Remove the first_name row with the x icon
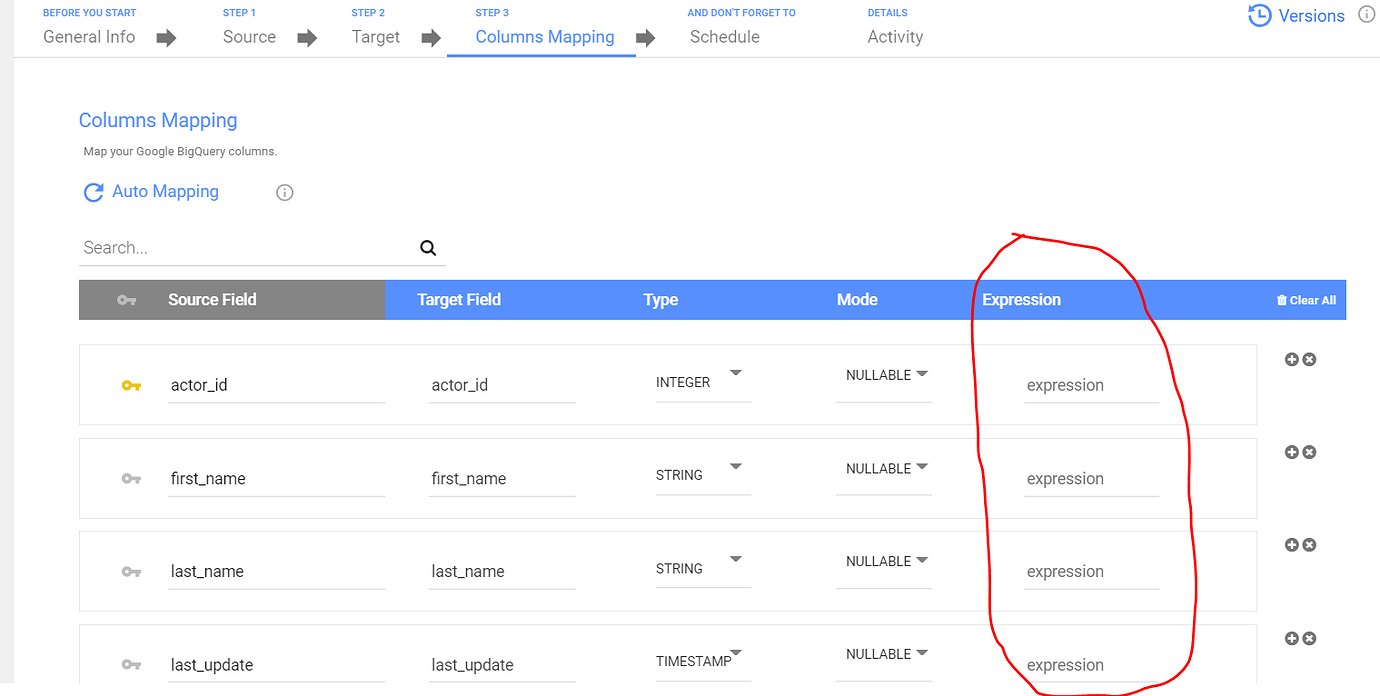Image resolution: width=1380 pixels, height=696 pixels. [1309, 452]
